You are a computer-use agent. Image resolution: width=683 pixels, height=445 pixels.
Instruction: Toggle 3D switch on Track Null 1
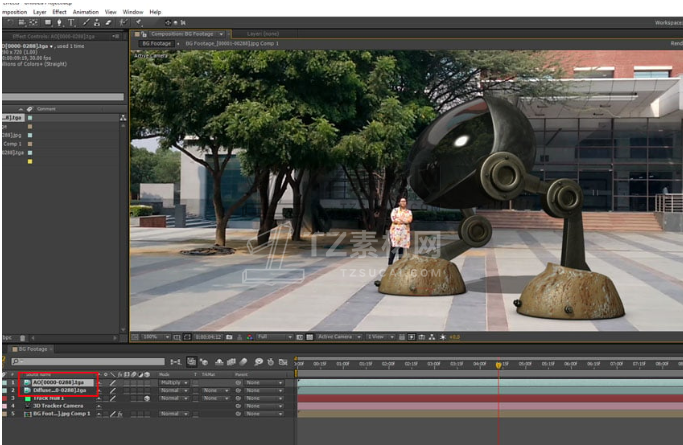pos(147,398)
